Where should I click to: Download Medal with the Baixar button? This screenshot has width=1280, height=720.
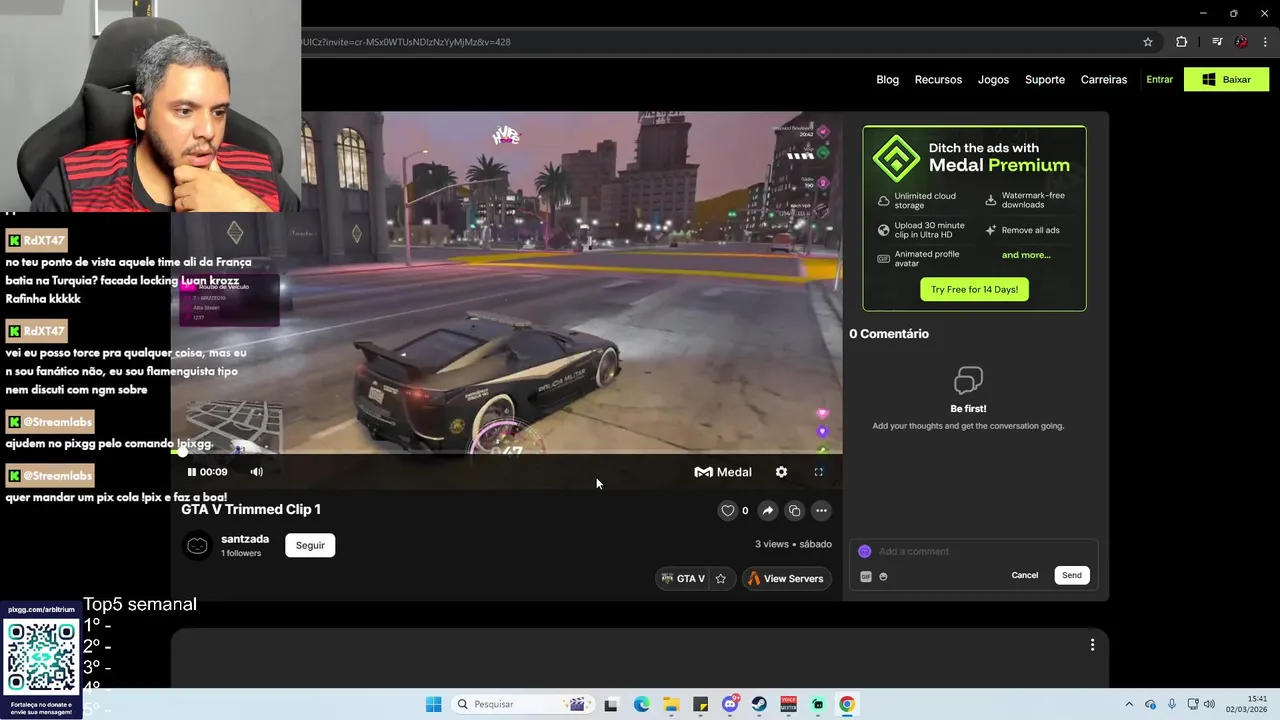point(1226,80)
